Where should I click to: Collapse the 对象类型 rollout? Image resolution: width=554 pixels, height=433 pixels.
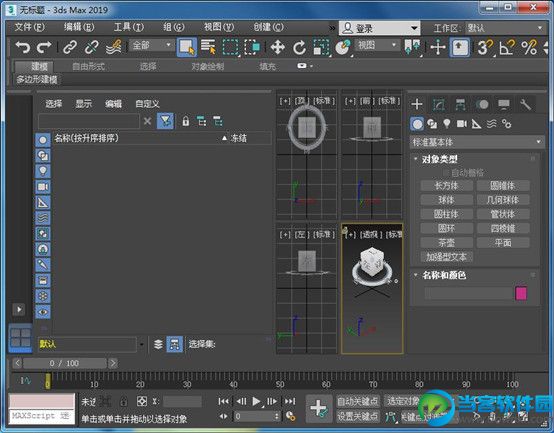440,159
